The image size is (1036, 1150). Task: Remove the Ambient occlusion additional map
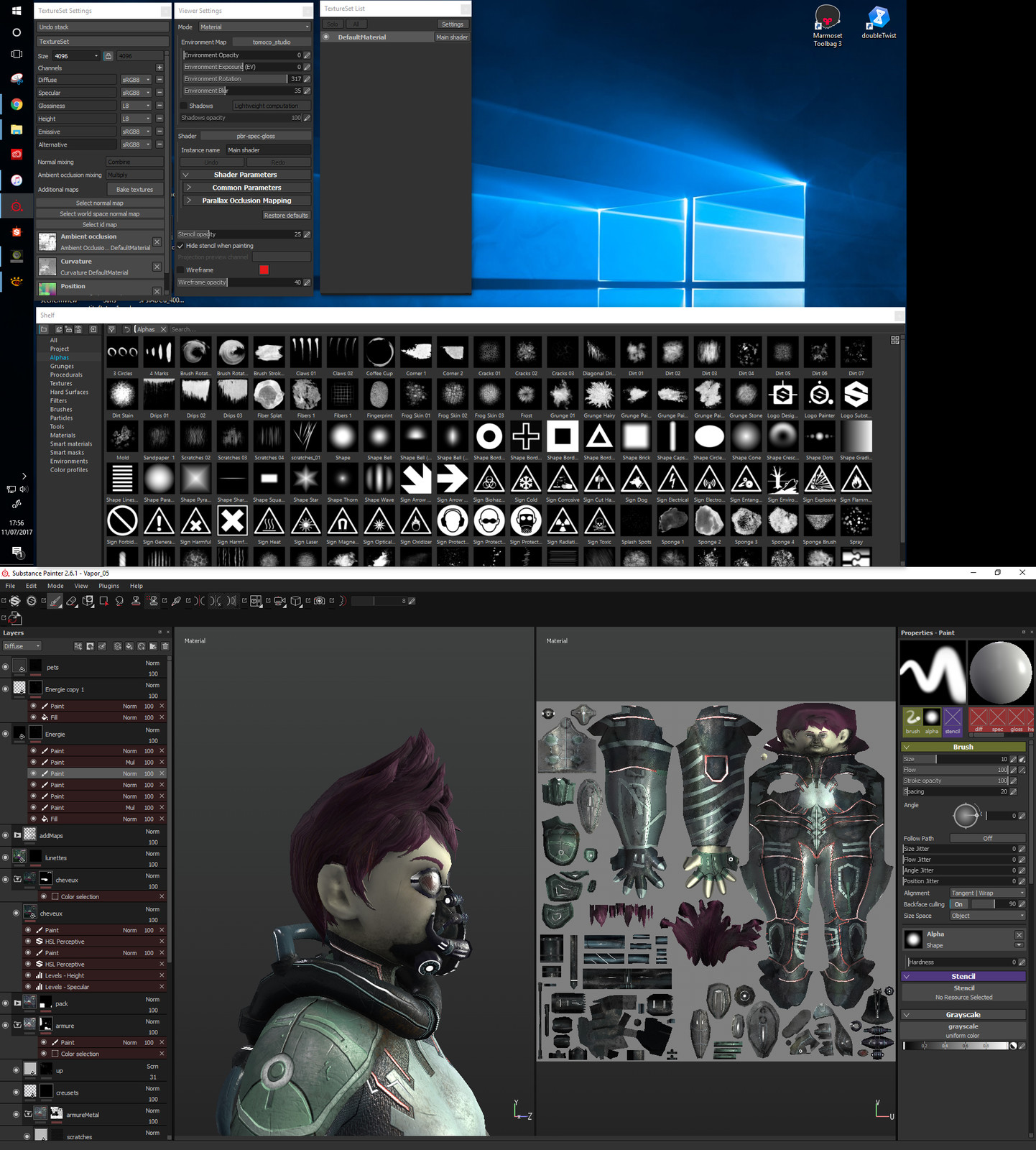click(x=157, y=241)
